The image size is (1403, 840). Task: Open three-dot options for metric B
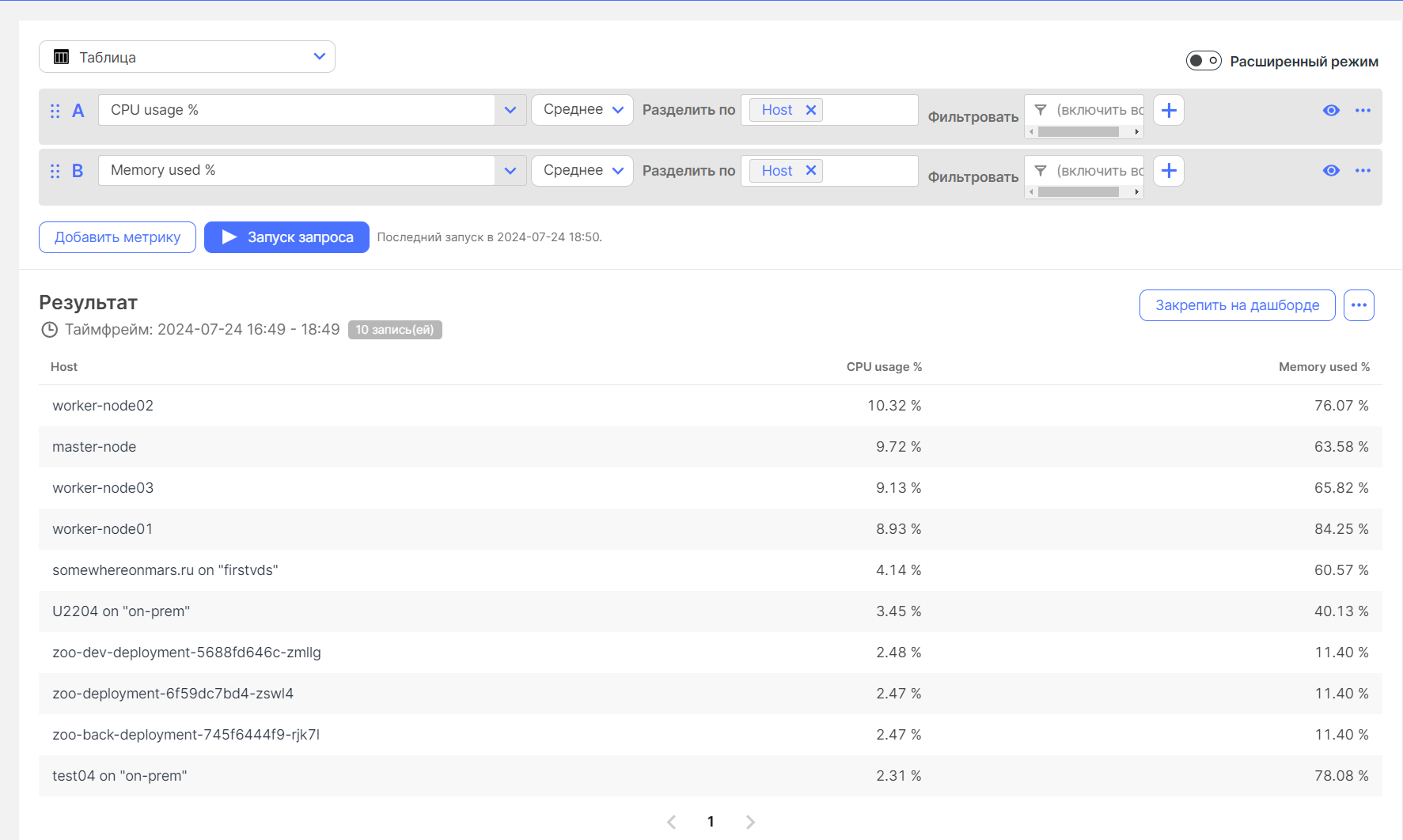coord(1362,171)
